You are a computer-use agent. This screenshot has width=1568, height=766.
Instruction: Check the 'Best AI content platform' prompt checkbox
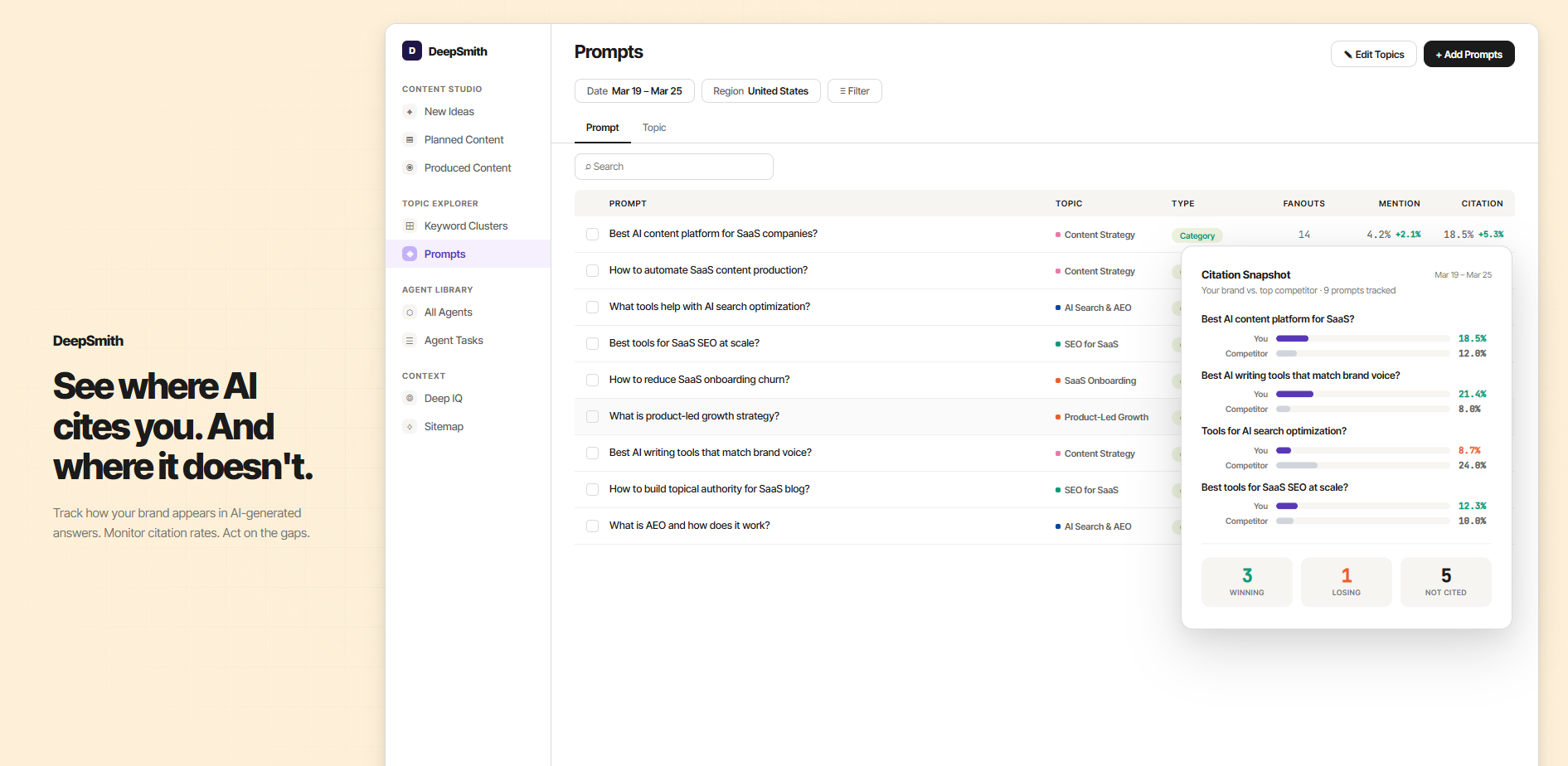tap(592, 235)
